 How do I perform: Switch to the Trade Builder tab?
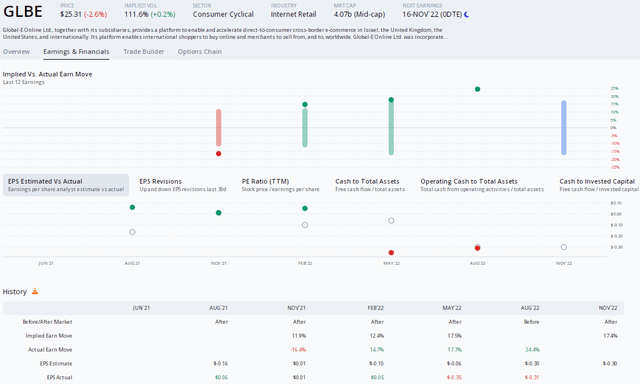144,51
